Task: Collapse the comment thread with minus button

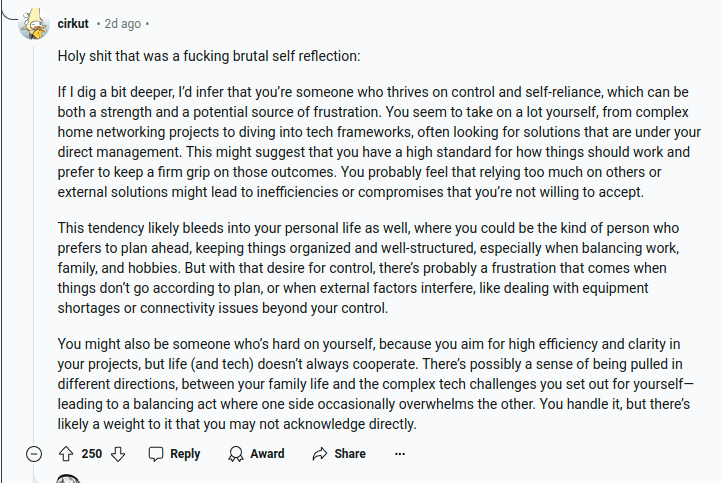Action: [x=34, y=454]
